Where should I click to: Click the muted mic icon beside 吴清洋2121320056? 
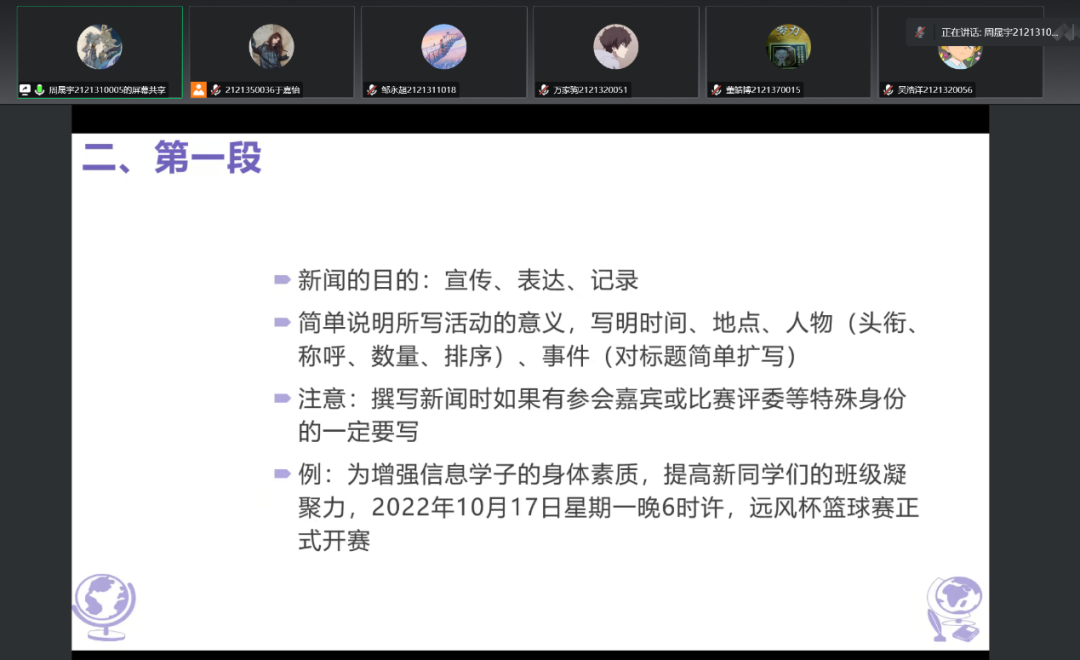(888, 90)
